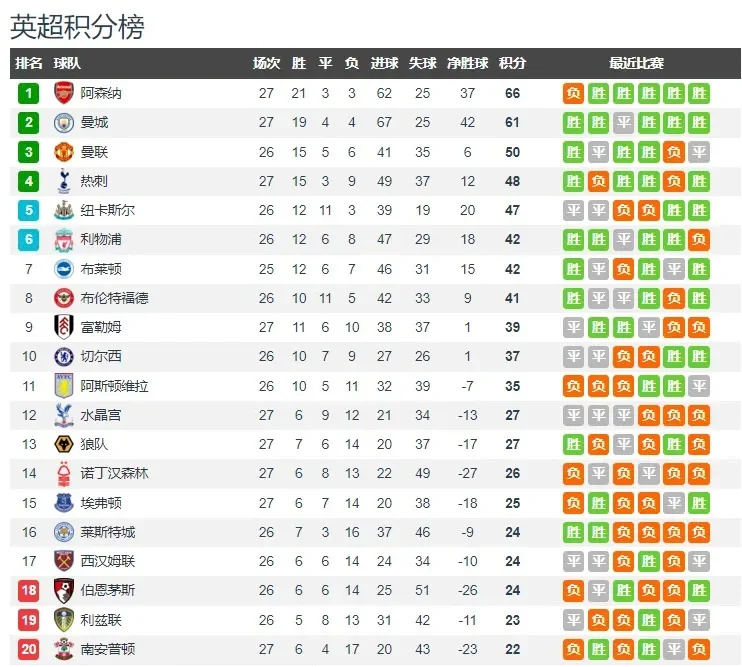Open 纽卡斯尔 team link
Image resolution: width=742 pixels, height=667 pixels.
107,210
